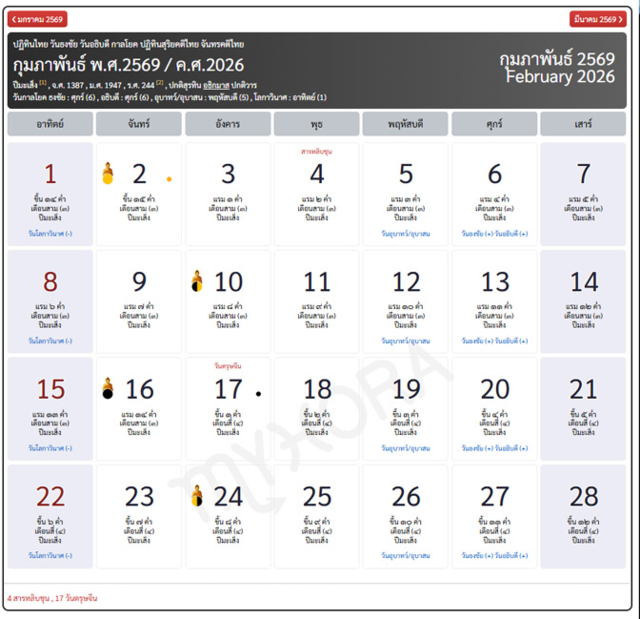Go to previous month มกราคม 2569
The height and width of the screenshot is (619, 640).
click(38, 19)
